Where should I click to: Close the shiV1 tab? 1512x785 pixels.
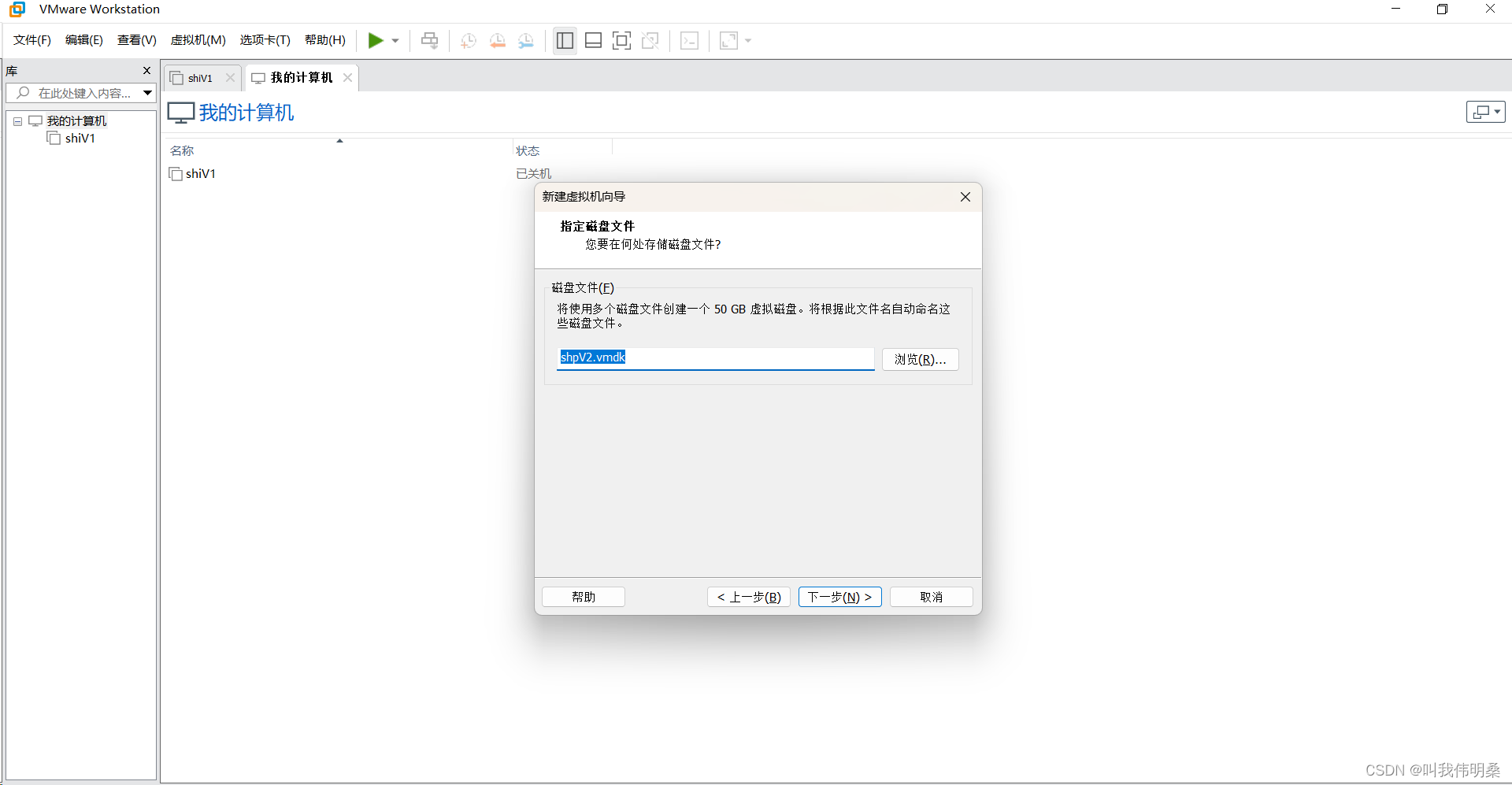point(230,78)
